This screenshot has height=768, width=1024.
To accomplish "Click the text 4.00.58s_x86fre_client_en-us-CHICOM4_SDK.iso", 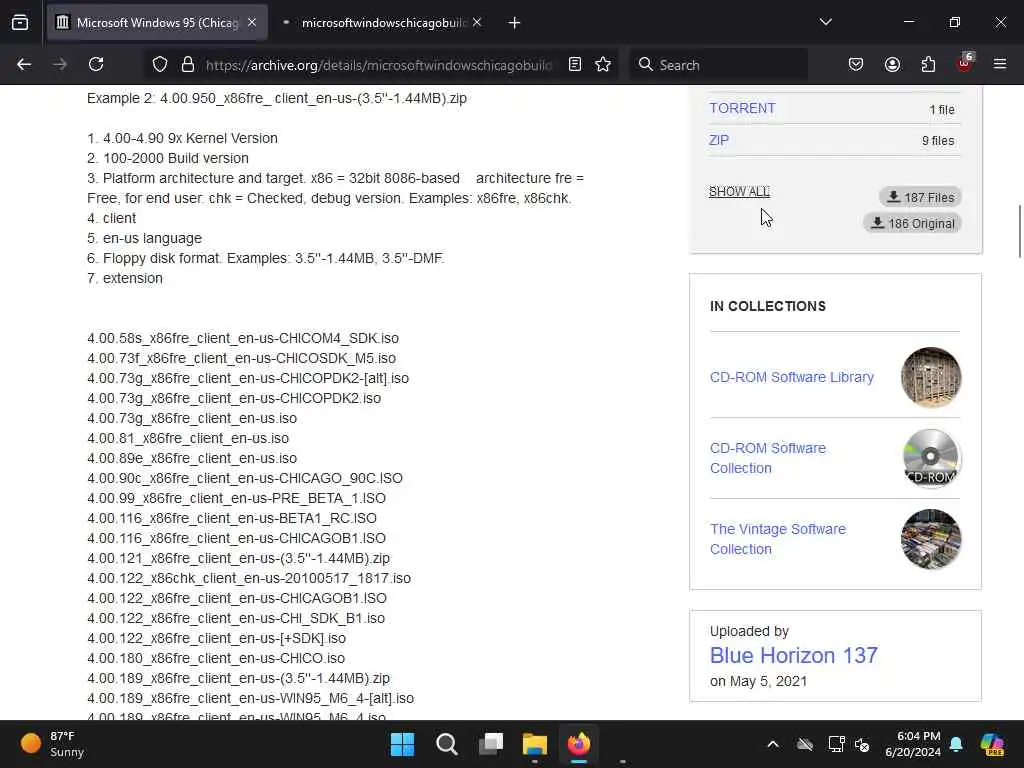I will pyautogui.click(x=243, y=338).
